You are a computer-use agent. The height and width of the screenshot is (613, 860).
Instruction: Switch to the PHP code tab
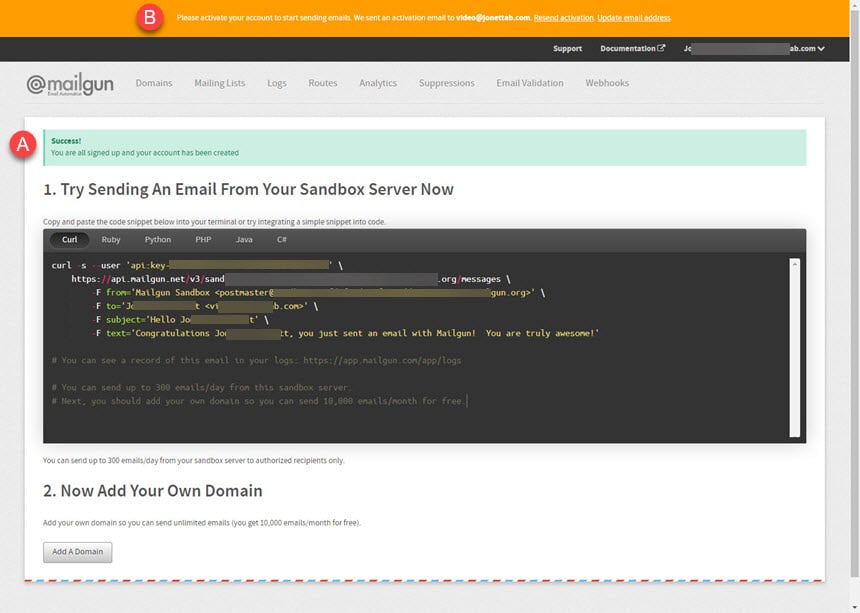tap(203, 240)
